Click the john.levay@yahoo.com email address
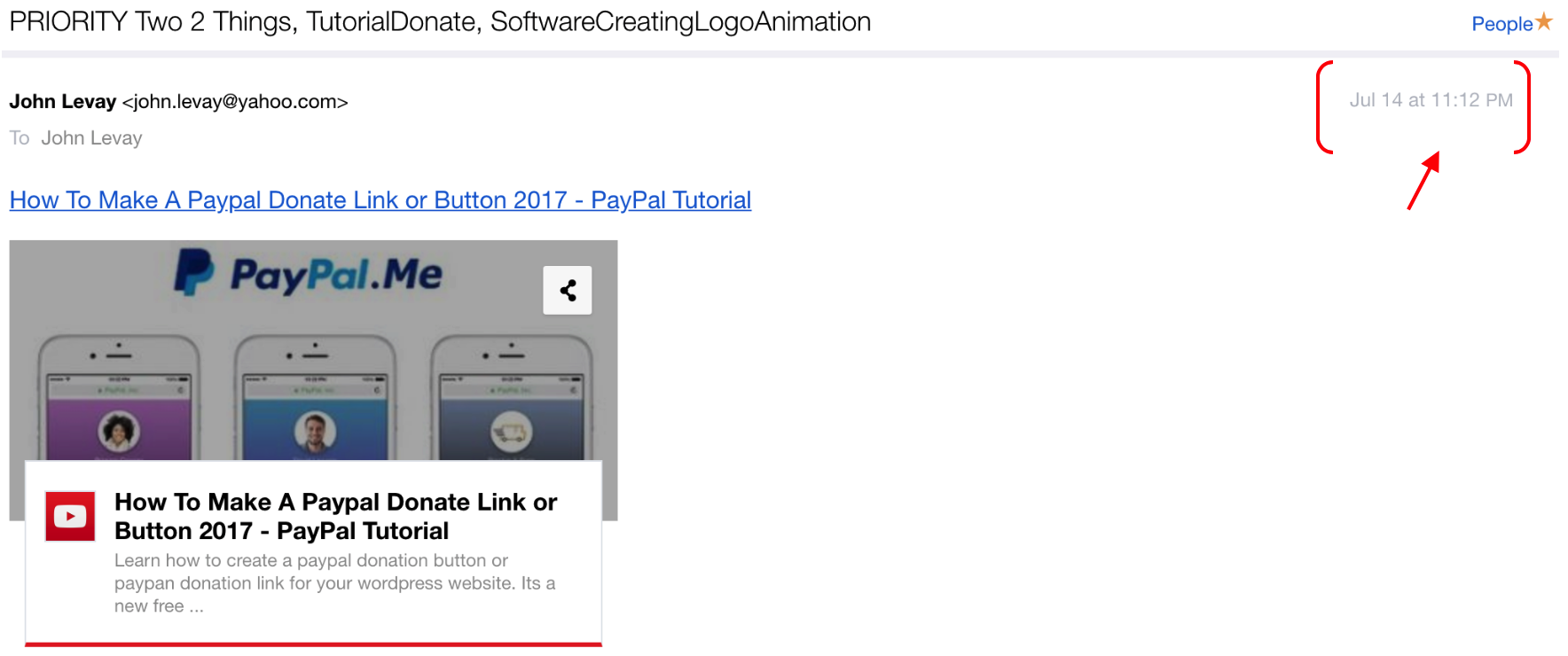The width and height of the screenshot is (1568, 656). [x=235, y=101]
